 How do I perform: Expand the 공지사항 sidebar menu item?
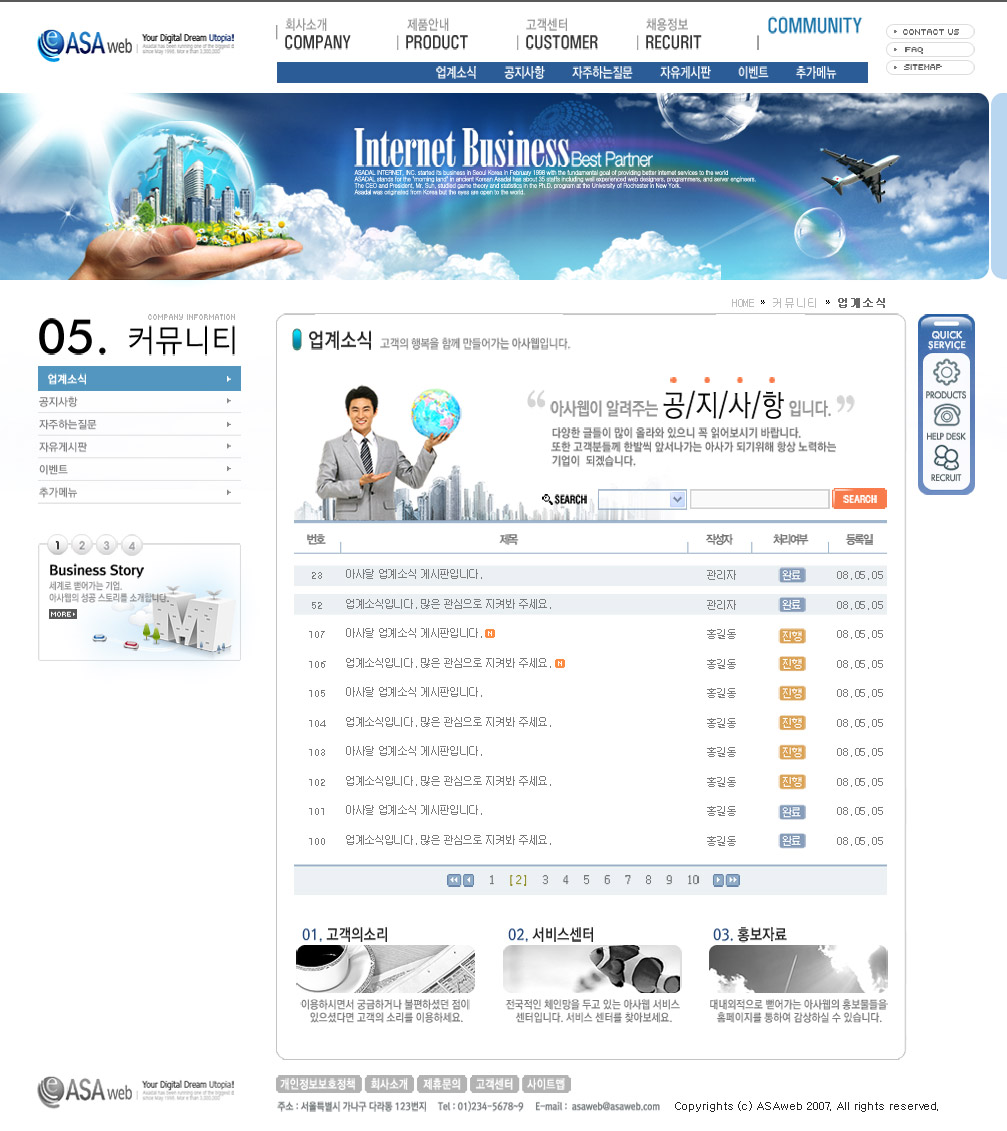[139, 402]
